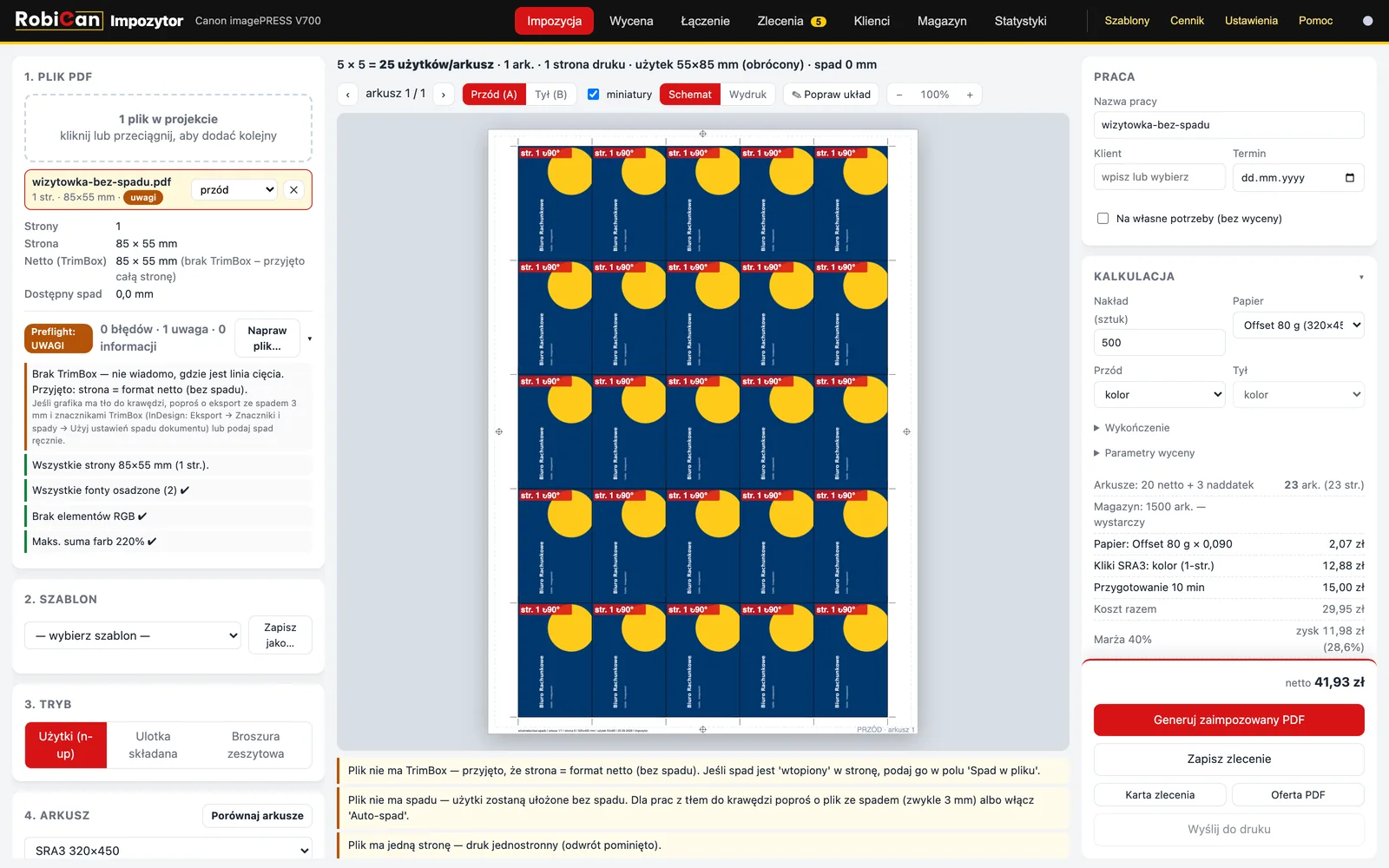Go to previous sheet arrow
This screenshot has height=868, width=1389.
pos(347,95)
